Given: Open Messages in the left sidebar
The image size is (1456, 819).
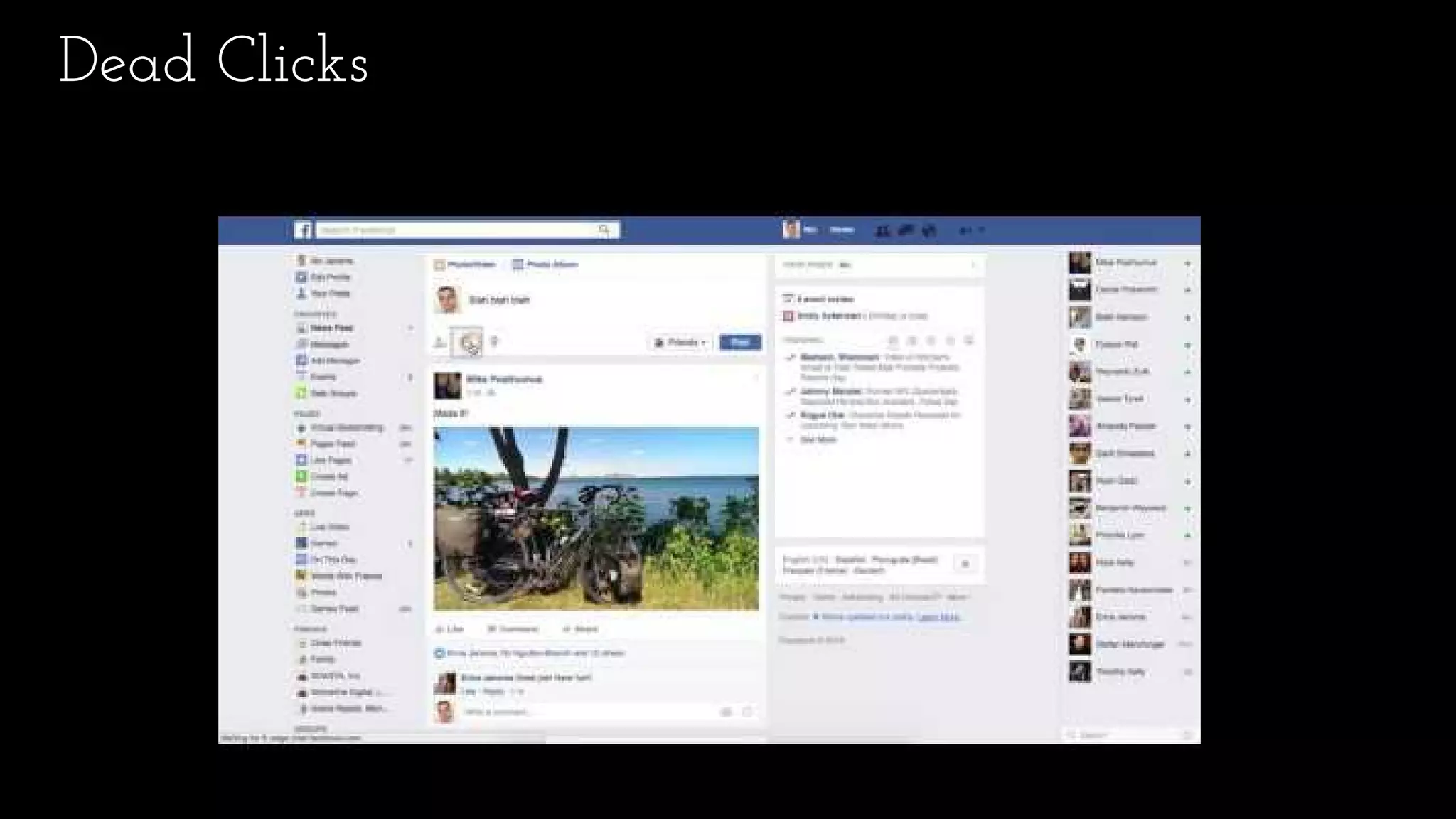Looking at the screenshot, I should [x=329, y=345].
